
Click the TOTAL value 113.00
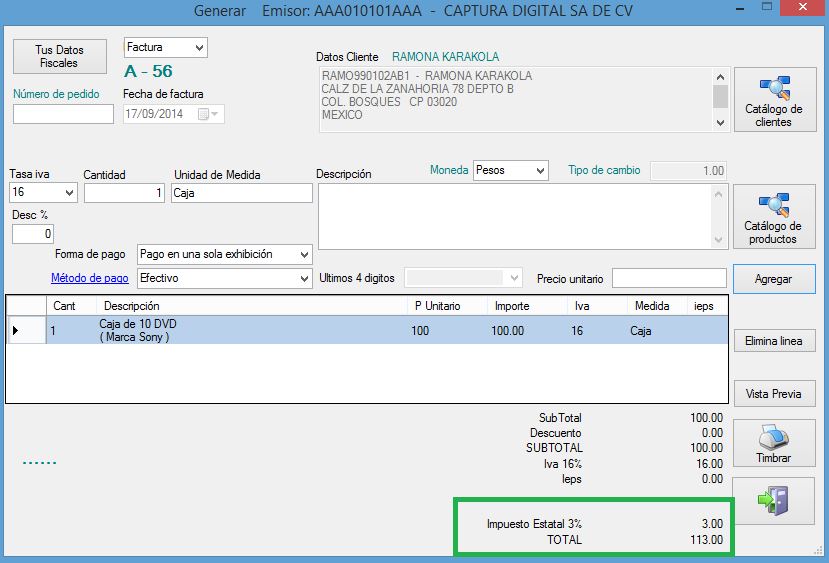click(x=706, y=540)
